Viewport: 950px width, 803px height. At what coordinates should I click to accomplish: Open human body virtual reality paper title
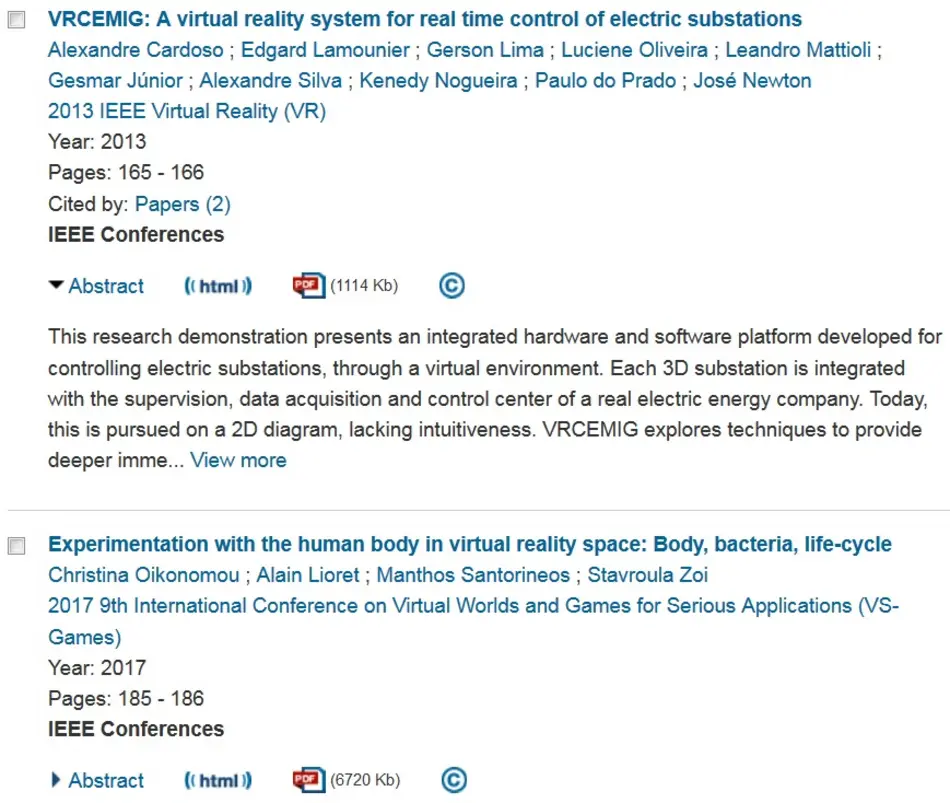(469, 544)
